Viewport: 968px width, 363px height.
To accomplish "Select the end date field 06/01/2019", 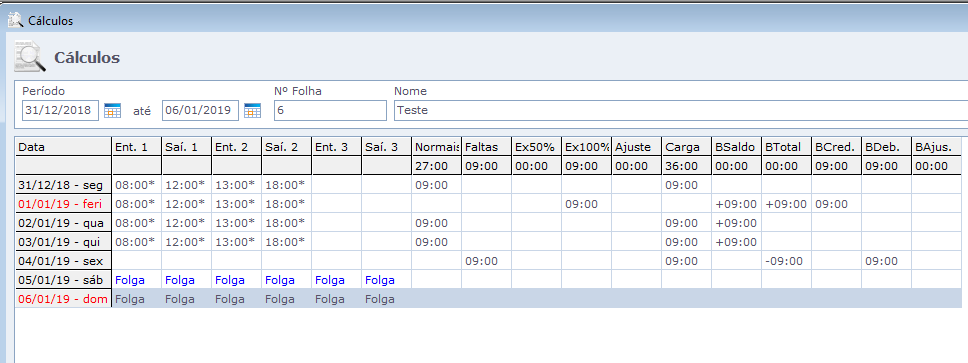I will pos(201,111).
